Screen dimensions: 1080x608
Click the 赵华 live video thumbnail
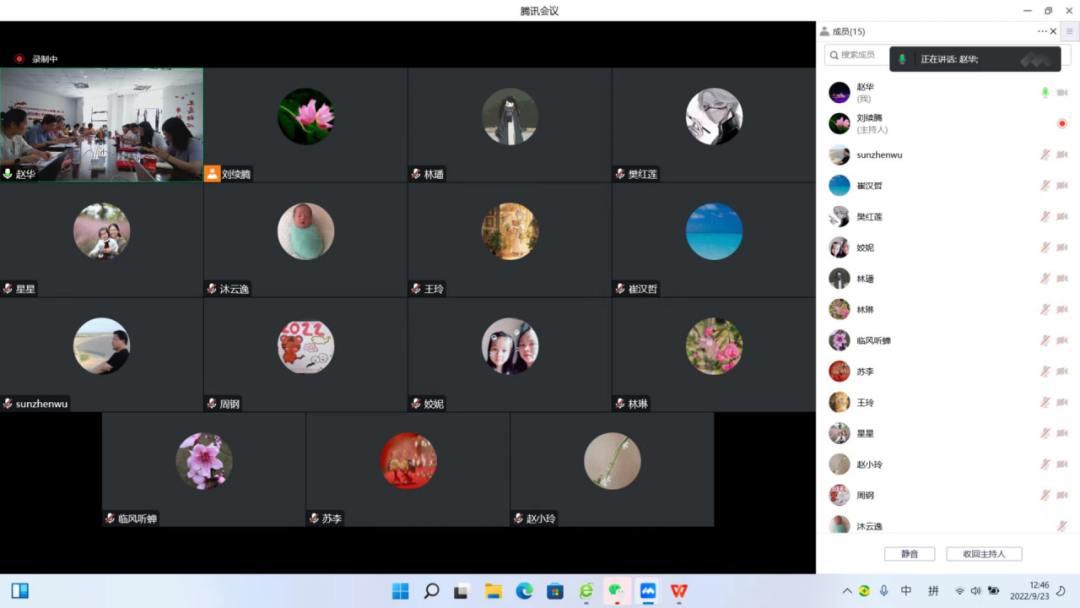click(x=102, y=122)
